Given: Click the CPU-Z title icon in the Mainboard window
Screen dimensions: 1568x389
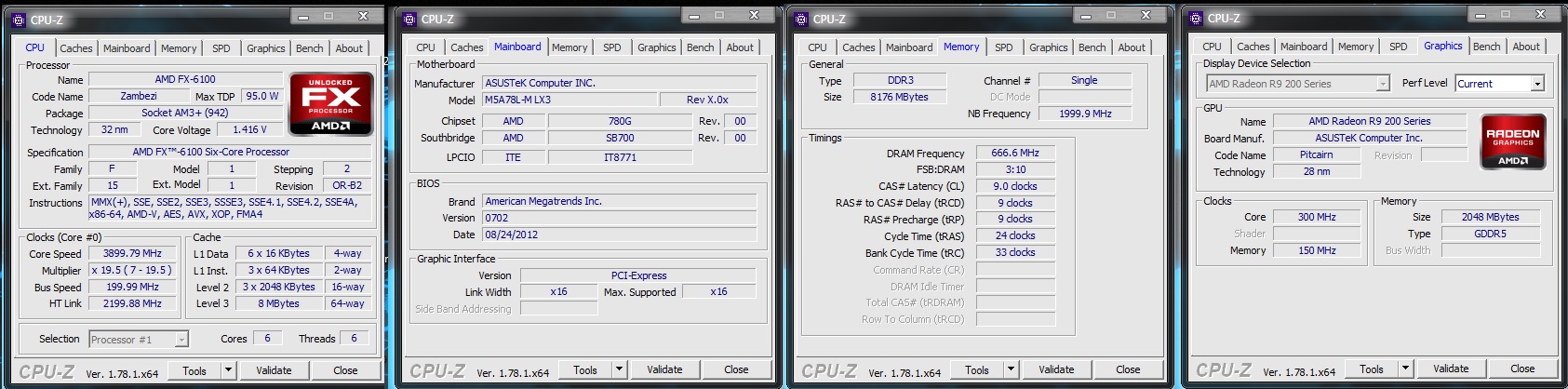Looking at the screenshot, I should 409,19.
